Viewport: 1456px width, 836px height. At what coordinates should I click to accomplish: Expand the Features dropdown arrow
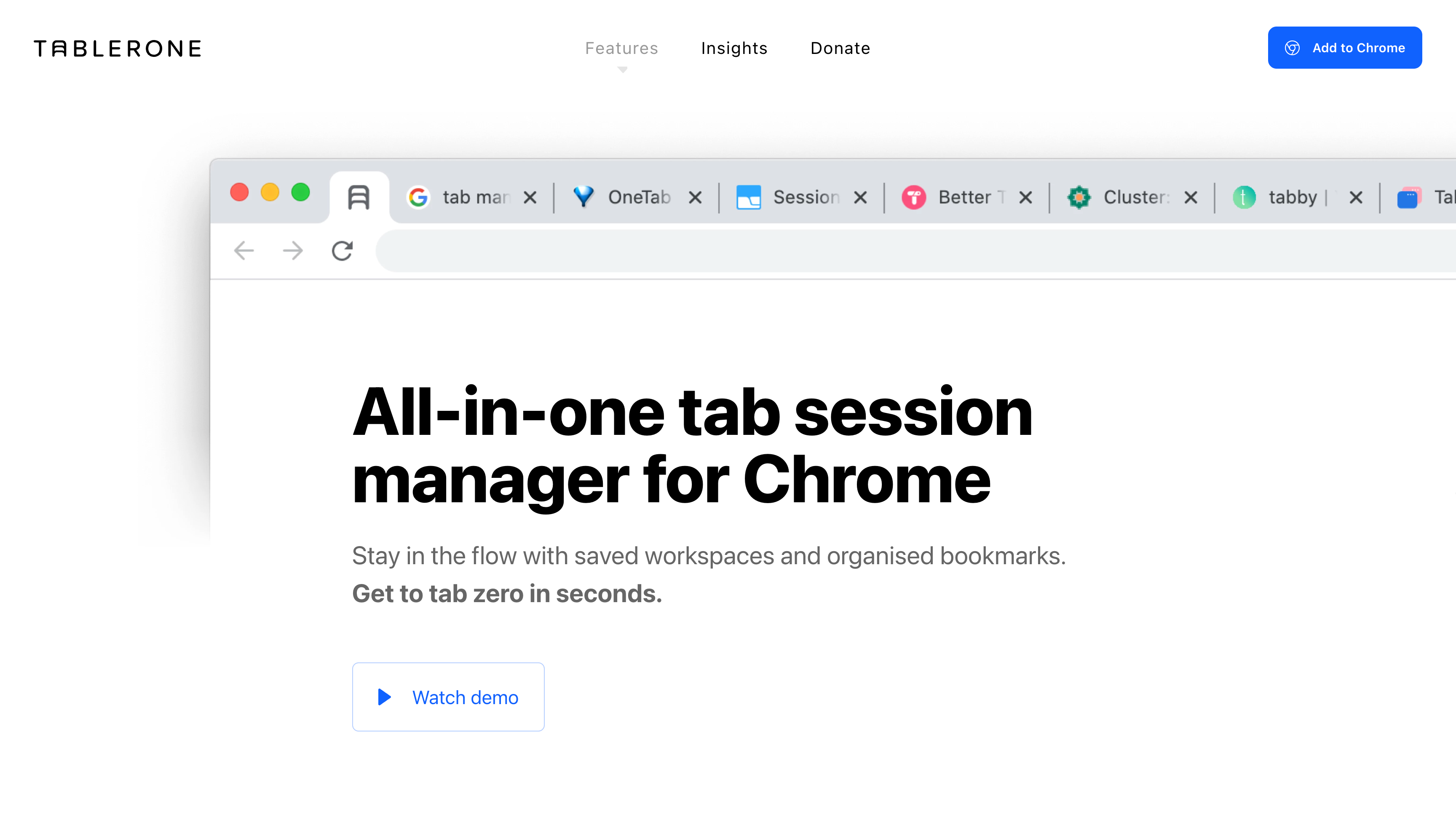(x=622, y=70)
